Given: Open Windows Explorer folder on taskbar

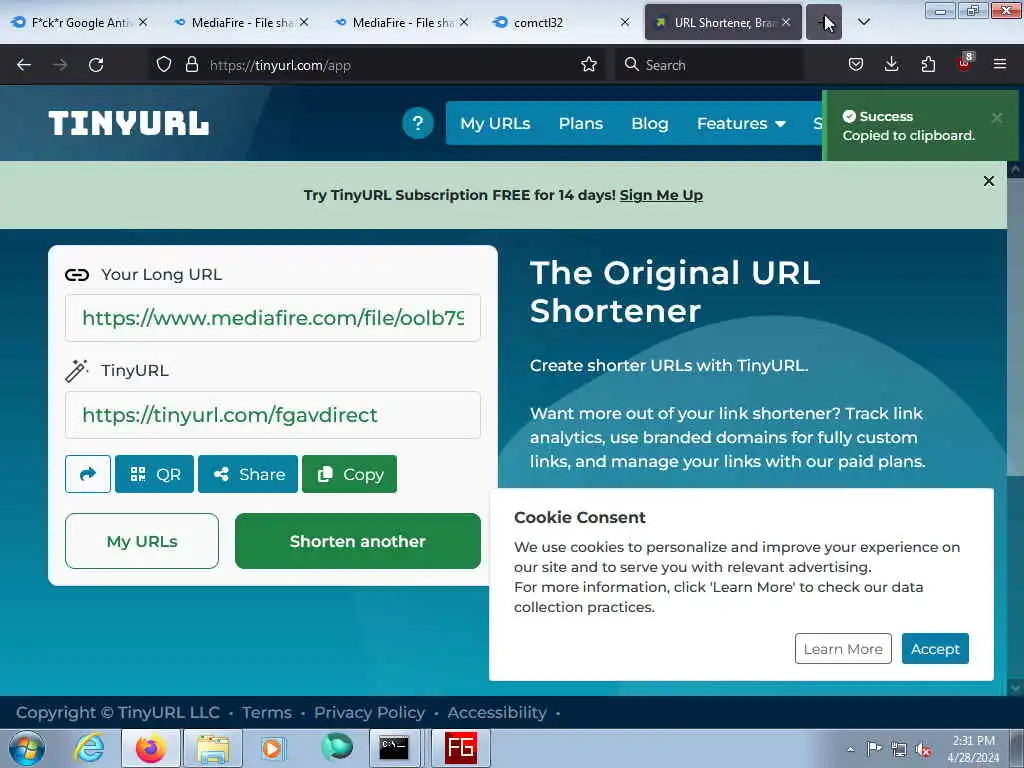Looking at the screenshot, I should (213, 748).
